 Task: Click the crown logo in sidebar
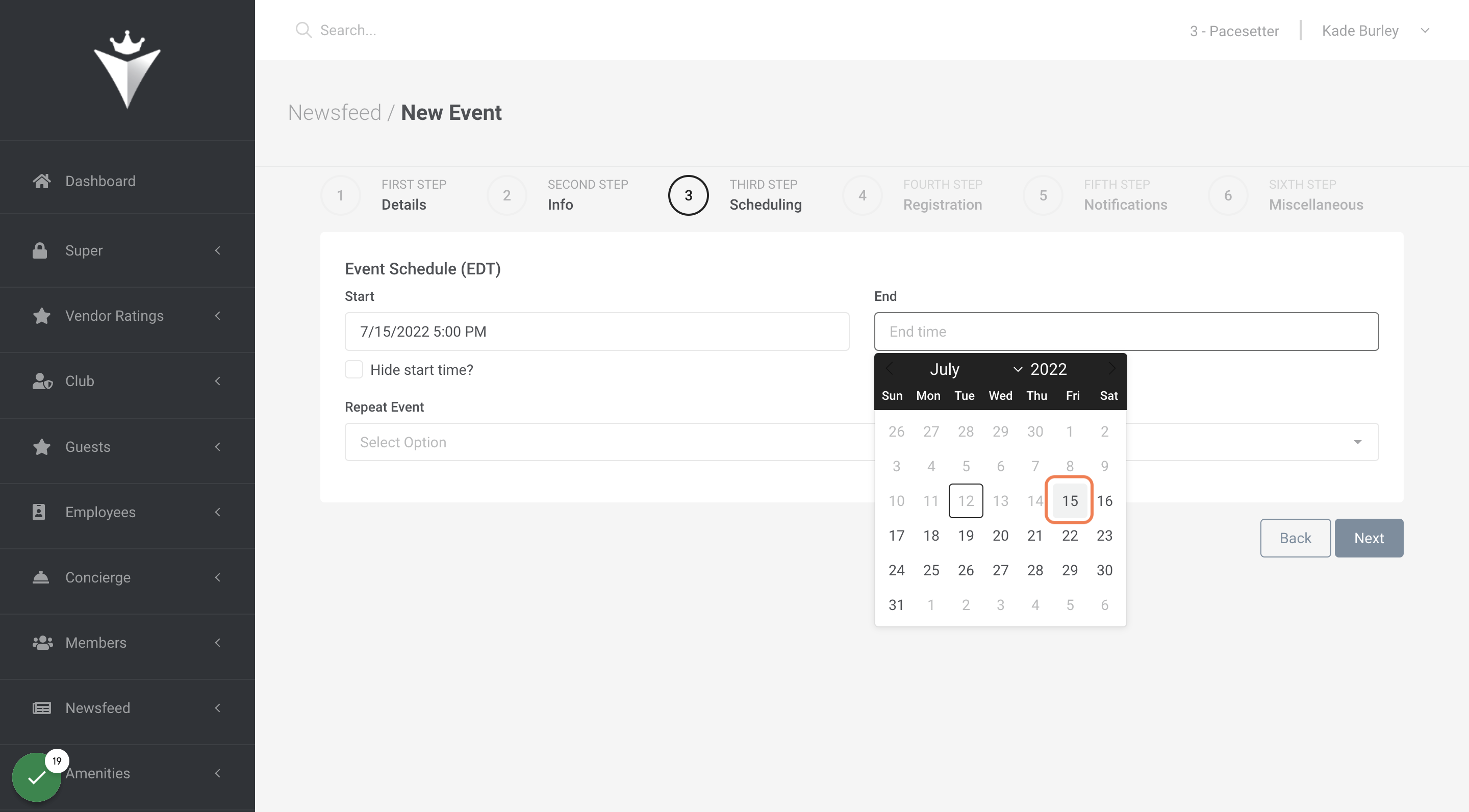[127, 69]
